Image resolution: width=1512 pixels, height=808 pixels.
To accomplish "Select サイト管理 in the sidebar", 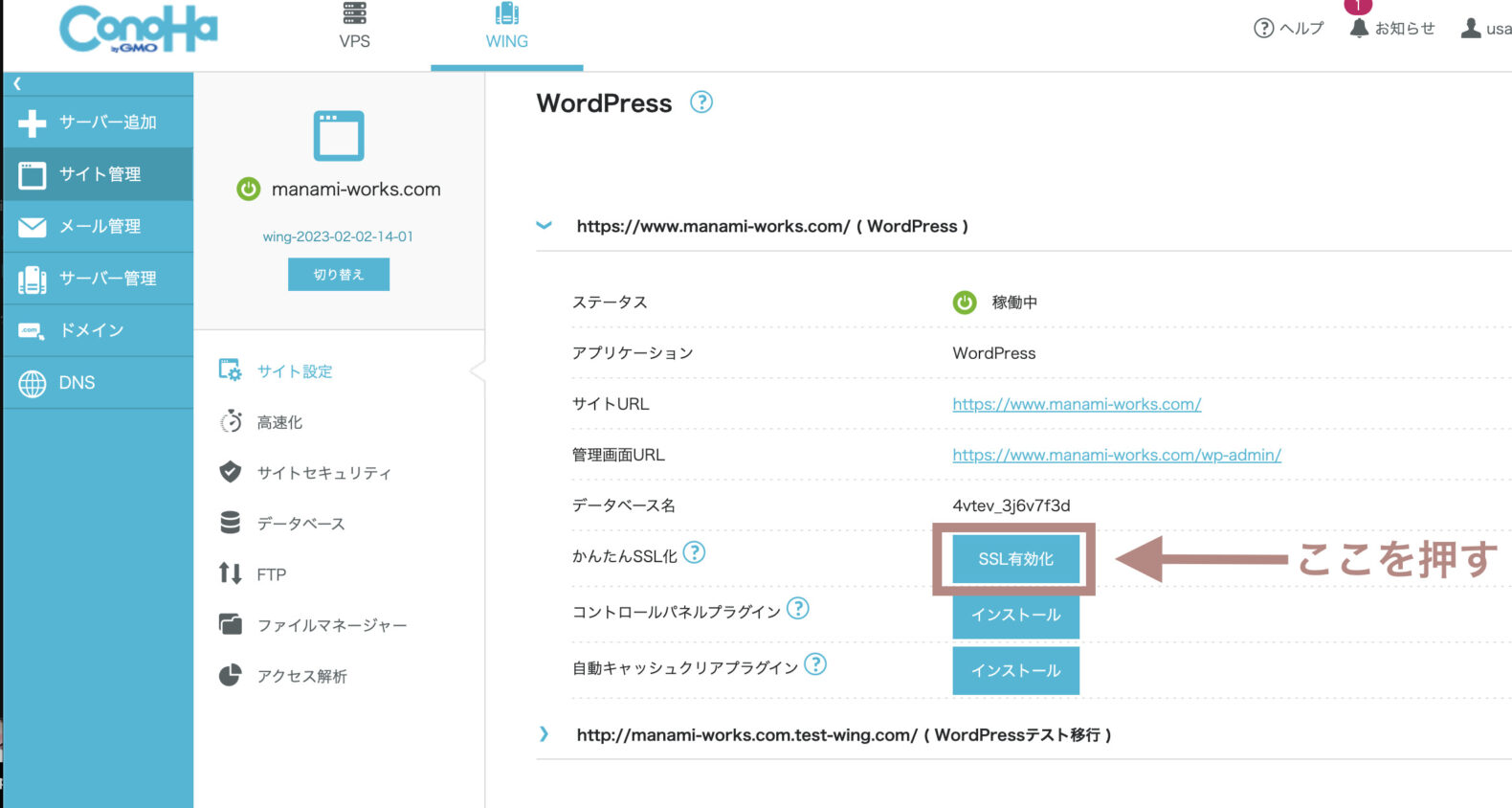I will [98, 174].
